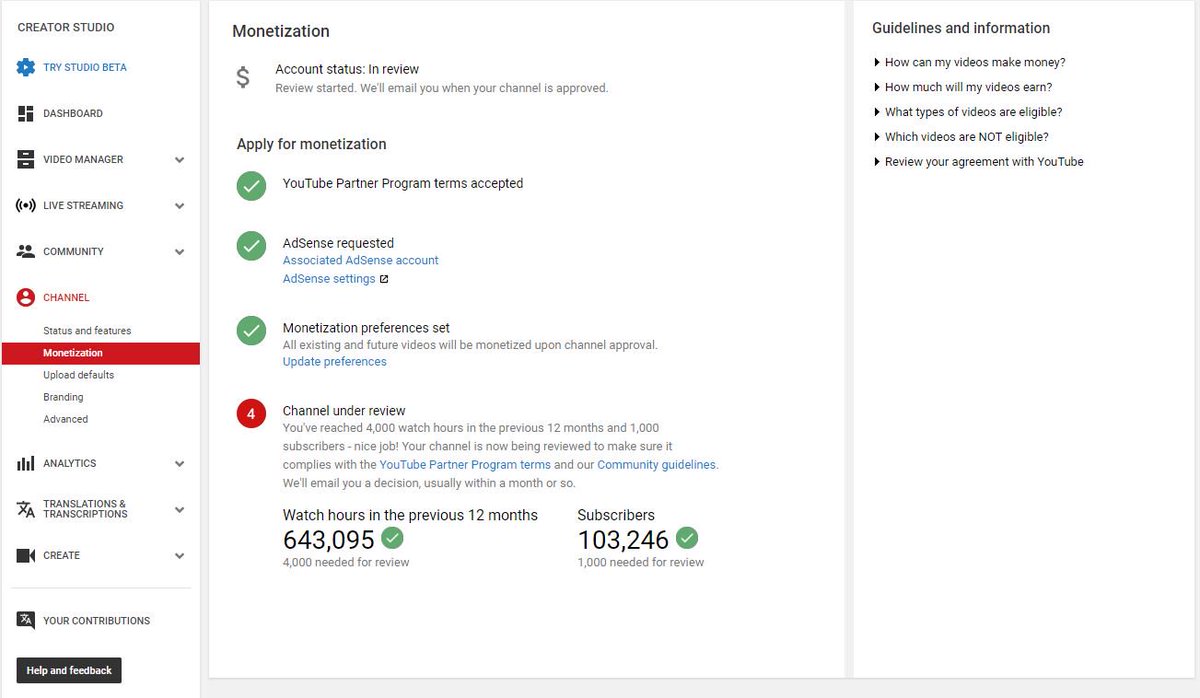The height and width of the screenshot is (698, 1200).
Task: Click the green check next to 103,246
Action: coord(687,538)
